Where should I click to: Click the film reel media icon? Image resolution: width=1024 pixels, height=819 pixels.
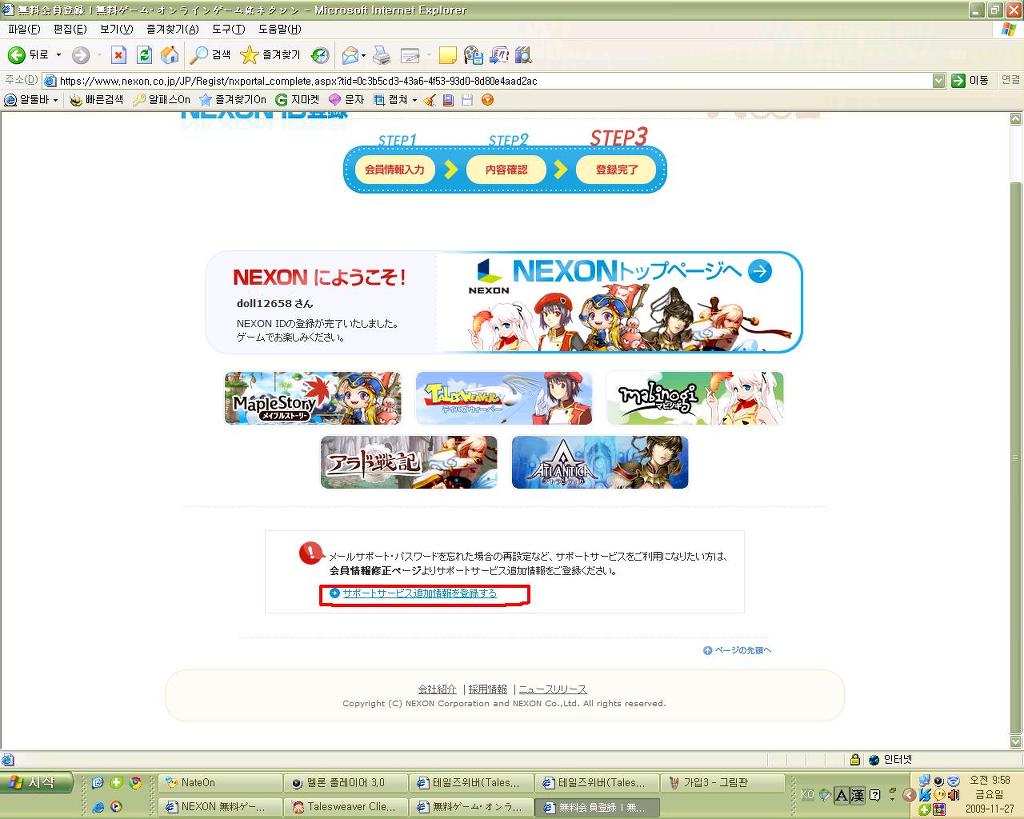click(x=473, y=56)
